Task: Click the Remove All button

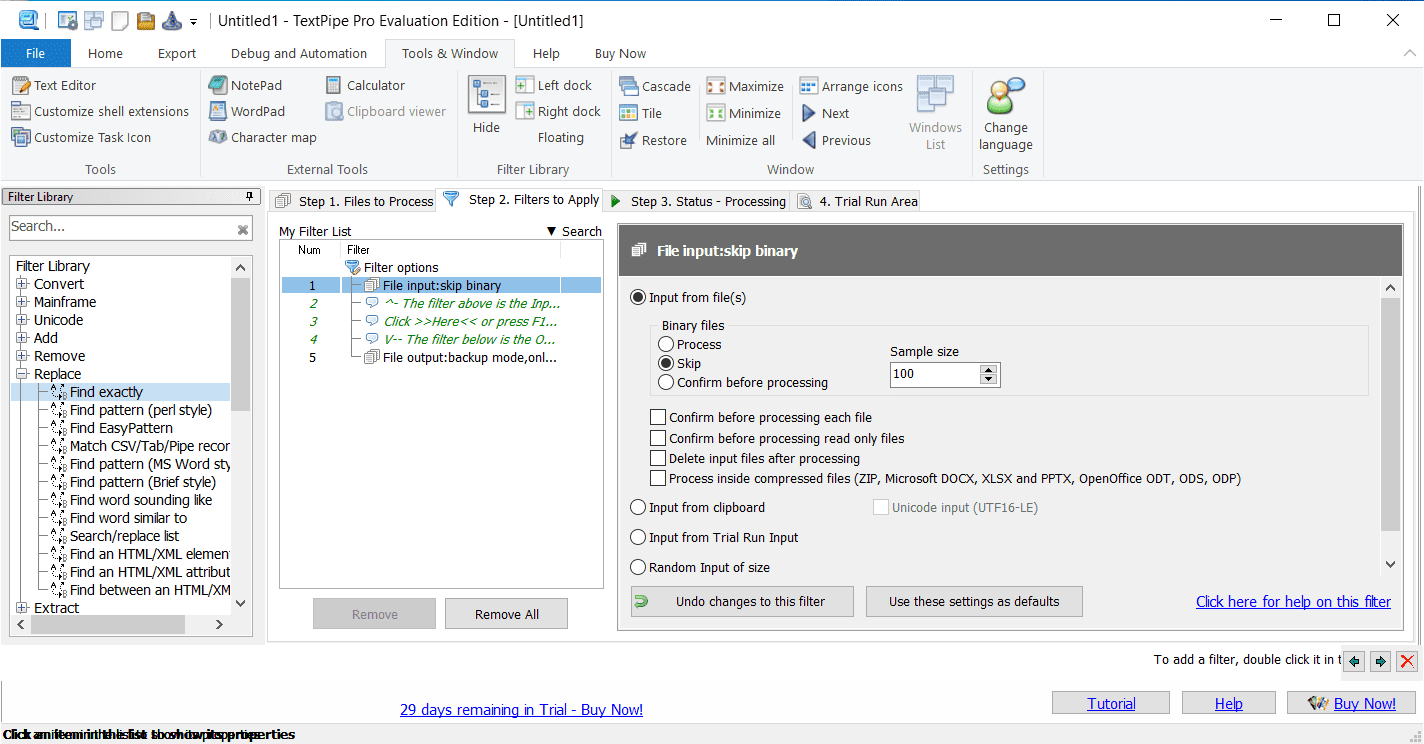Action: [x=507, y=614]
